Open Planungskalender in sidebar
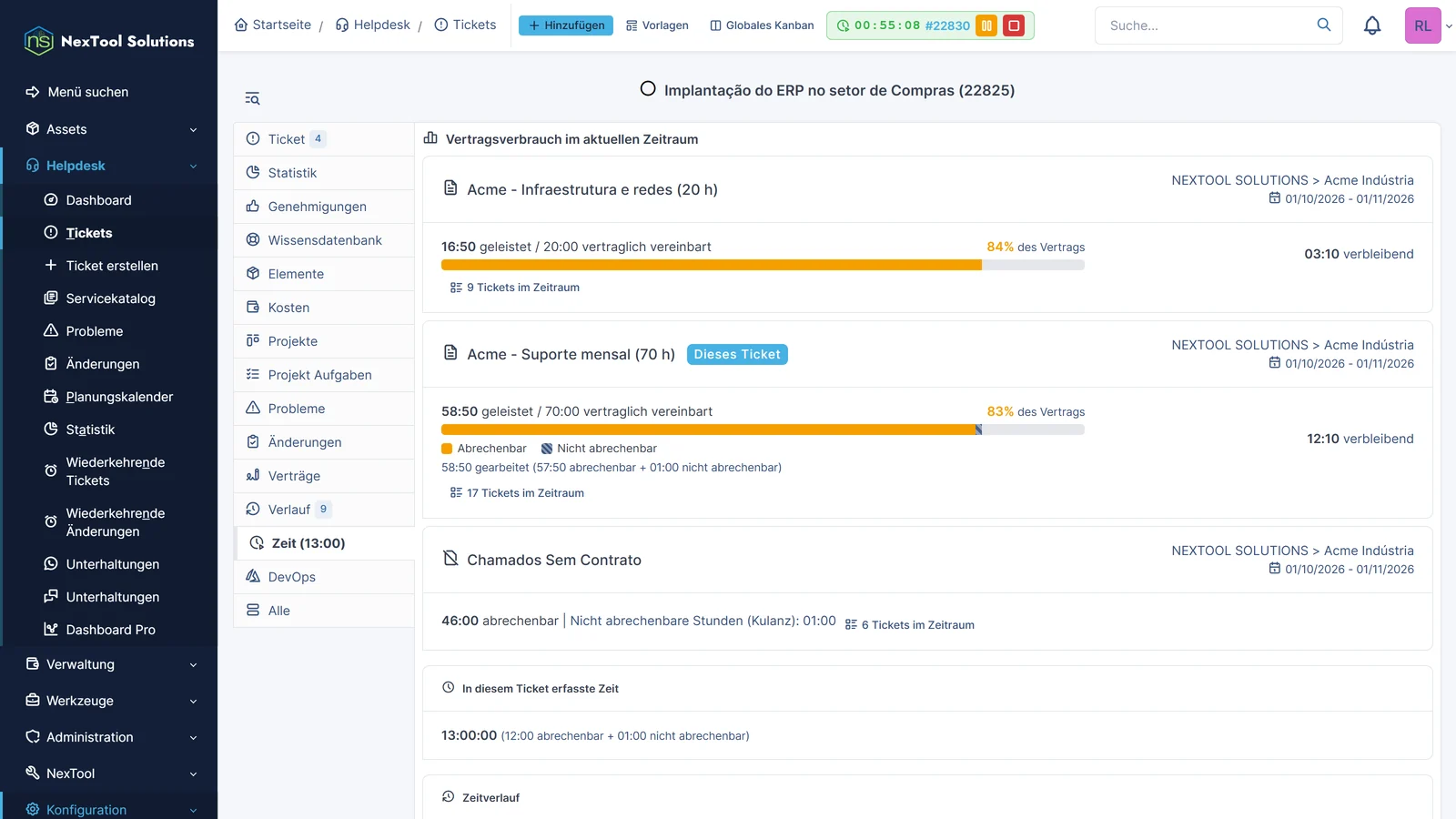 (119, 397)
